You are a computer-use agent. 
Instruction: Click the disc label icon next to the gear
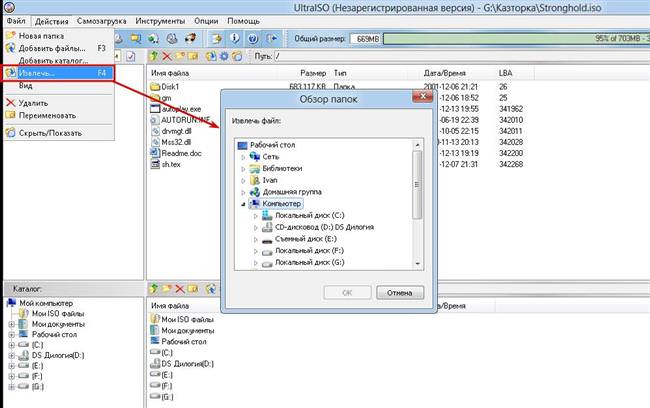click(237, 56)
